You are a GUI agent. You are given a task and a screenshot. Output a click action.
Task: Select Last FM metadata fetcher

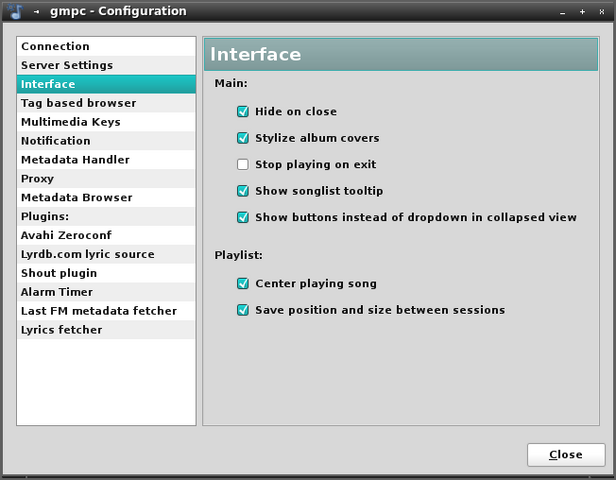pos(106,311)
